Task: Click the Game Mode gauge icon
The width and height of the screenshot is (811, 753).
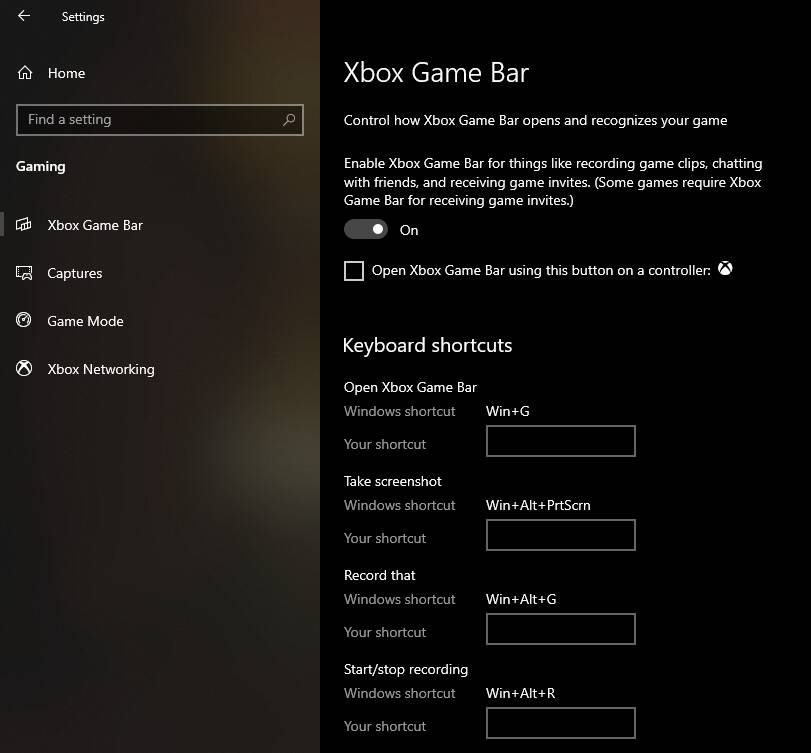Action: (24, 320)
